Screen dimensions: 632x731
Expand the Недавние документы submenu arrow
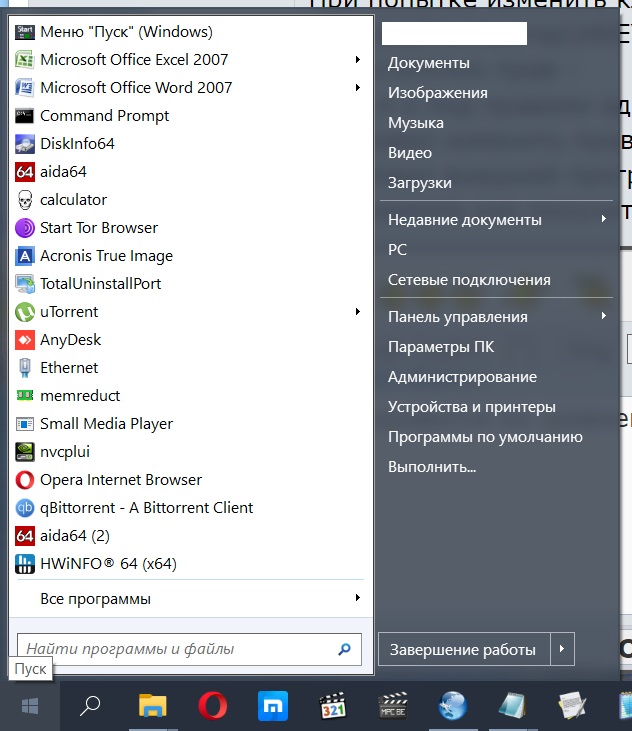(x=604, y=219)
